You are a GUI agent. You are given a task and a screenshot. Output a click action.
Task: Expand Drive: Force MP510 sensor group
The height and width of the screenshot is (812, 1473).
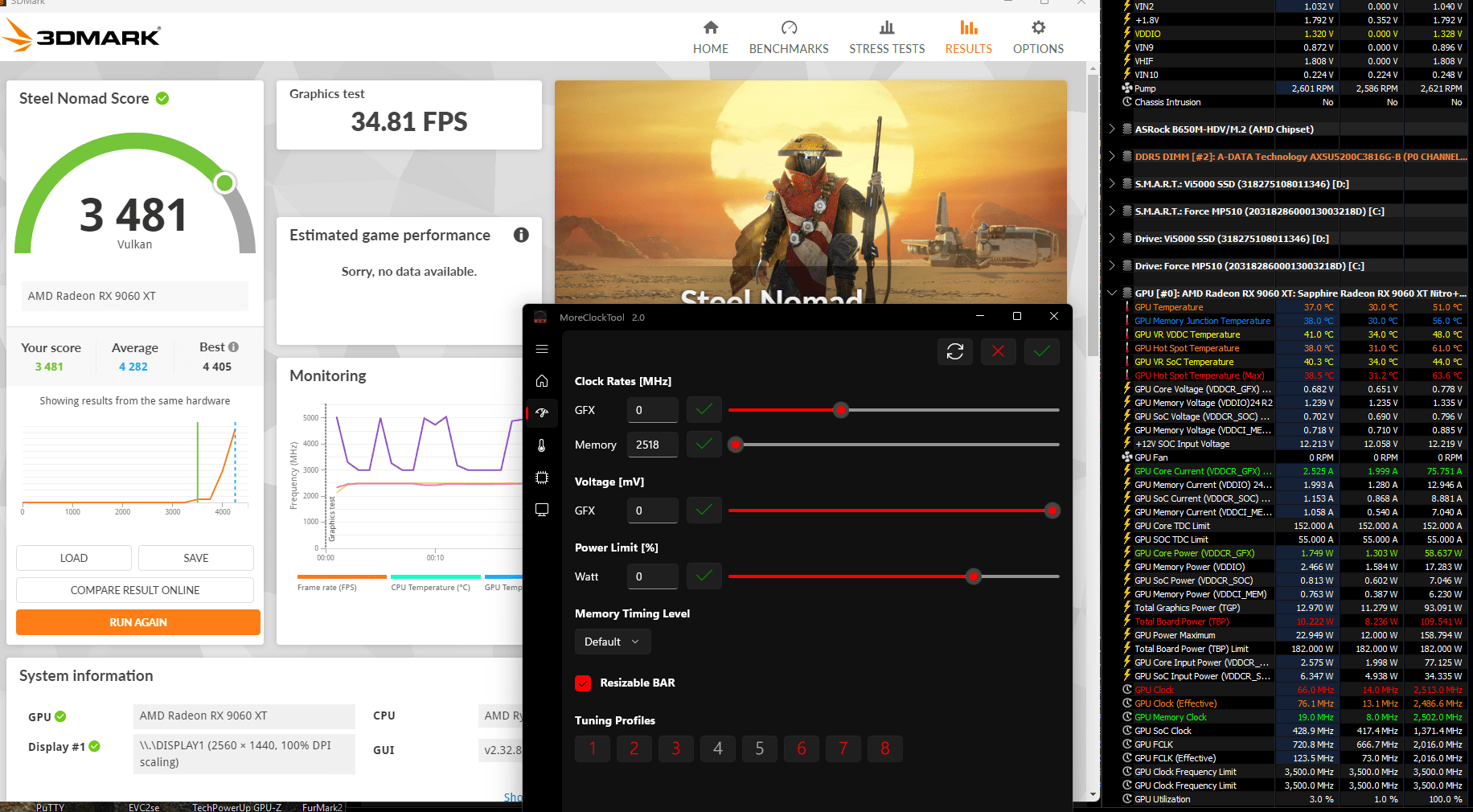pos(1112,265)
